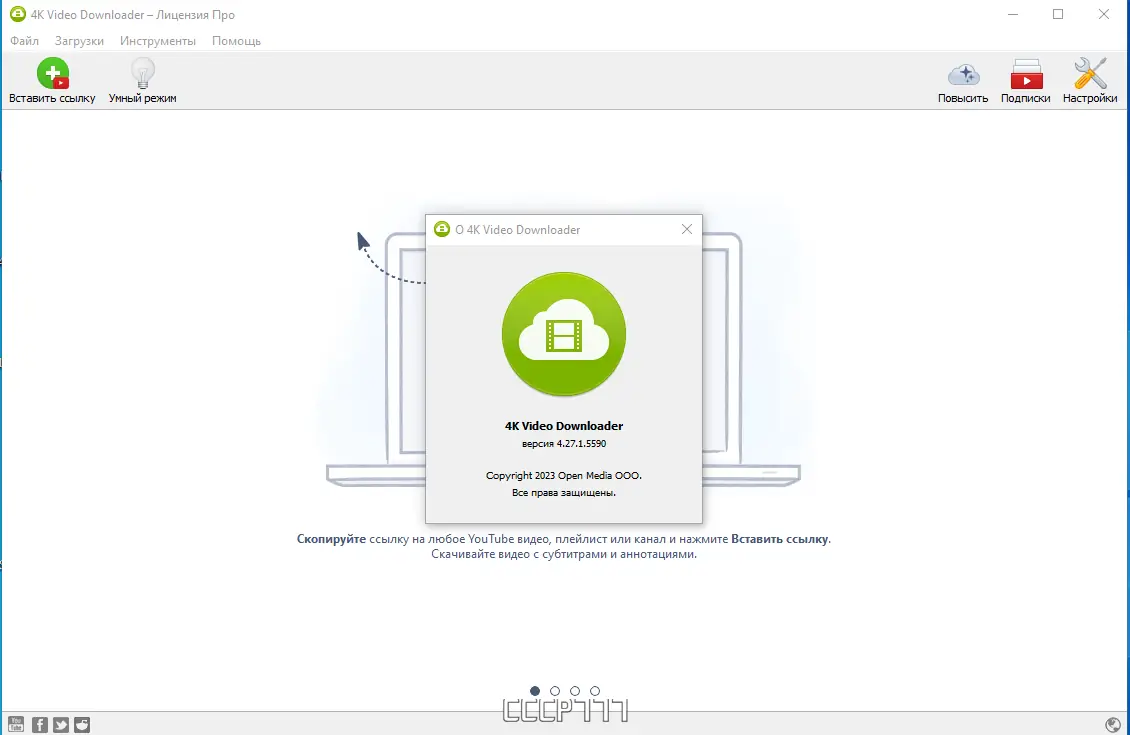The width and height of the screenshot is (1130, 735).
Task: Click the large green cloud logo in About dialog
Action: click(564, 334)
